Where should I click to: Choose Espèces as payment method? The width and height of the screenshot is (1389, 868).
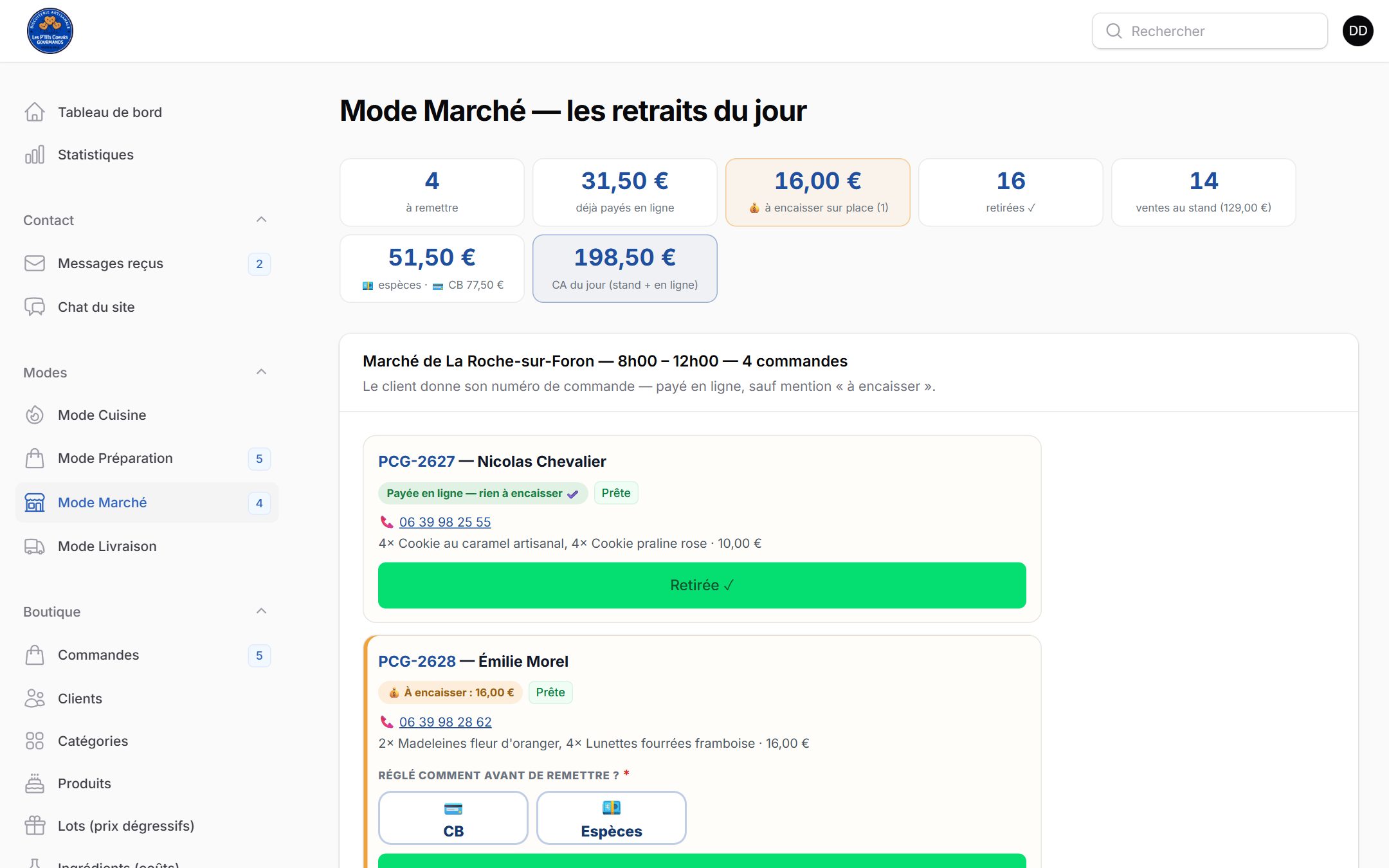(612, 818)
